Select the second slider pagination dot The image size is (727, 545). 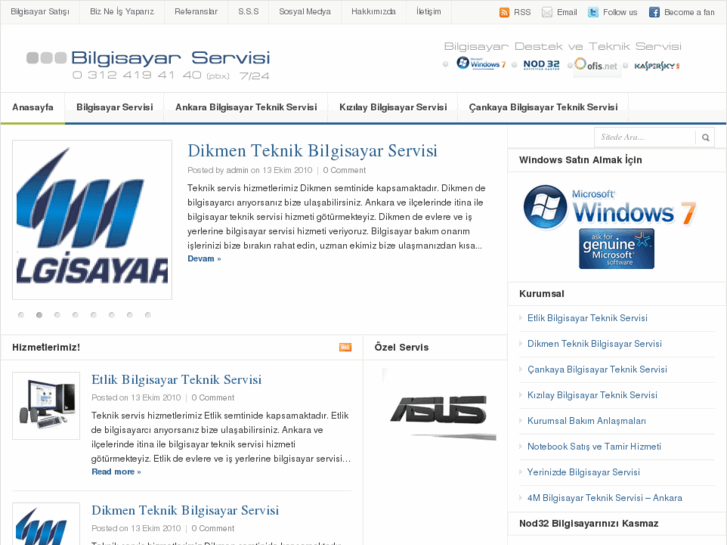[39, 315]
